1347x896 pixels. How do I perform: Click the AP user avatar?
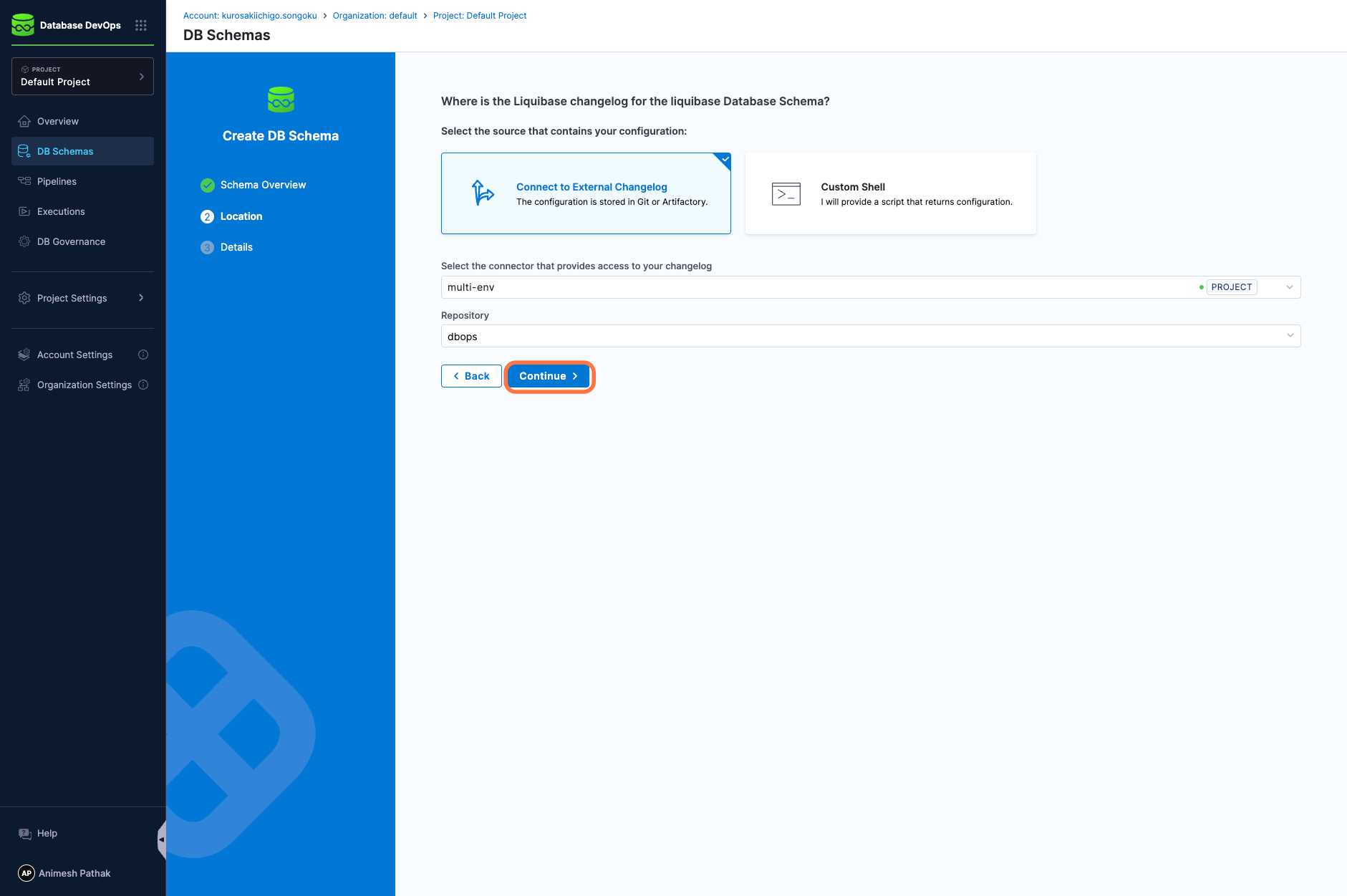click(26, 873)
